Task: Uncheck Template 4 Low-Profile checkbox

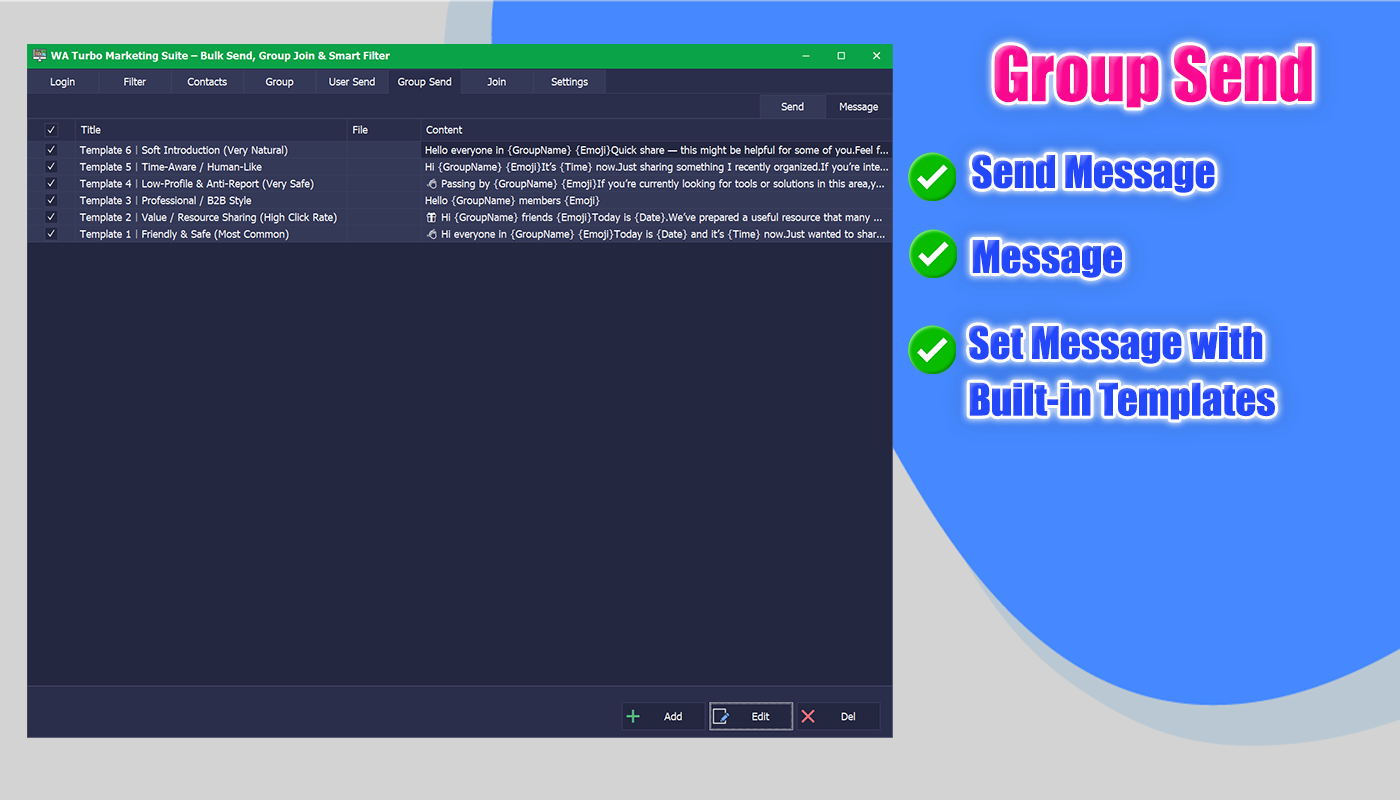Action: [x=52, y=184]
